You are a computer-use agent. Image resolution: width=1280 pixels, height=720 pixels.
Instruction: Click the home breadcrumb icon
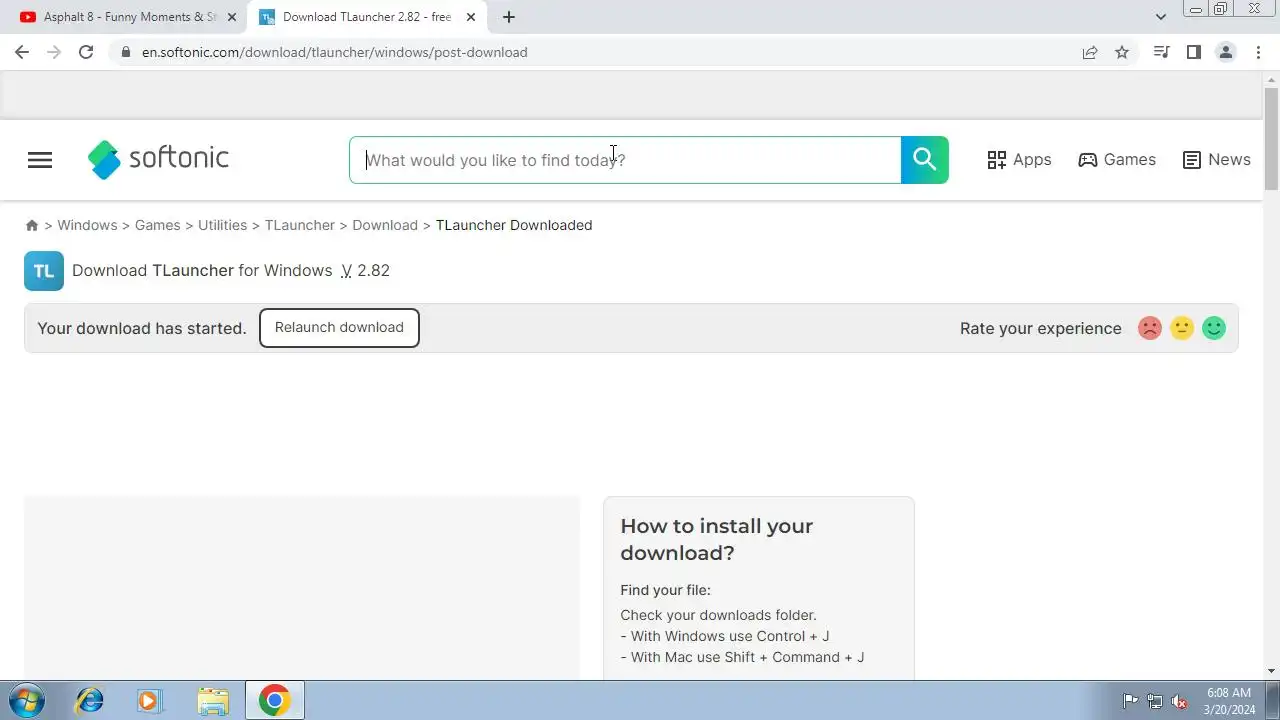32,225
